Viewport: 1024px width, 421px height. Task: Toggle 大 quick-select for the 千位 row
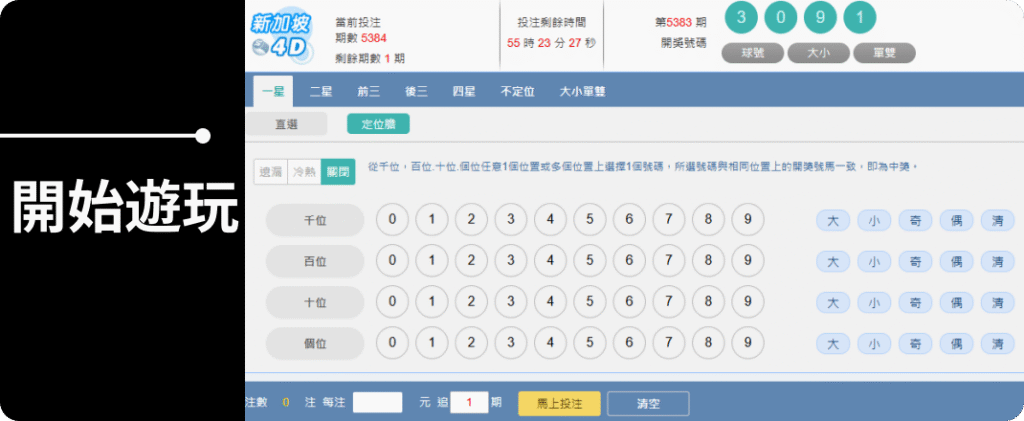(x=833, y=221)
